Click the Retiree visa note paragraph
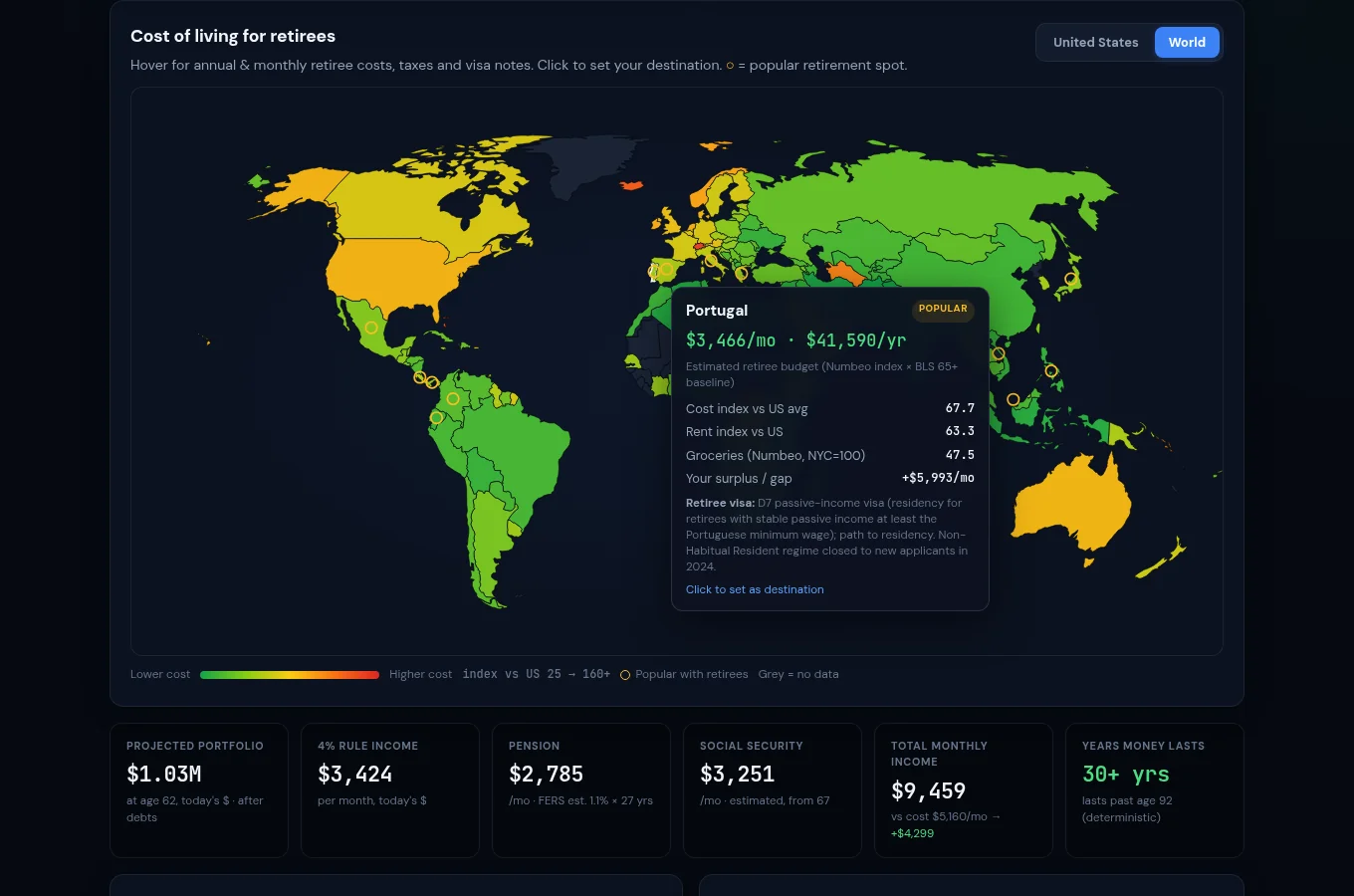The image size is (1354, 896). click(x=828, y=535)
